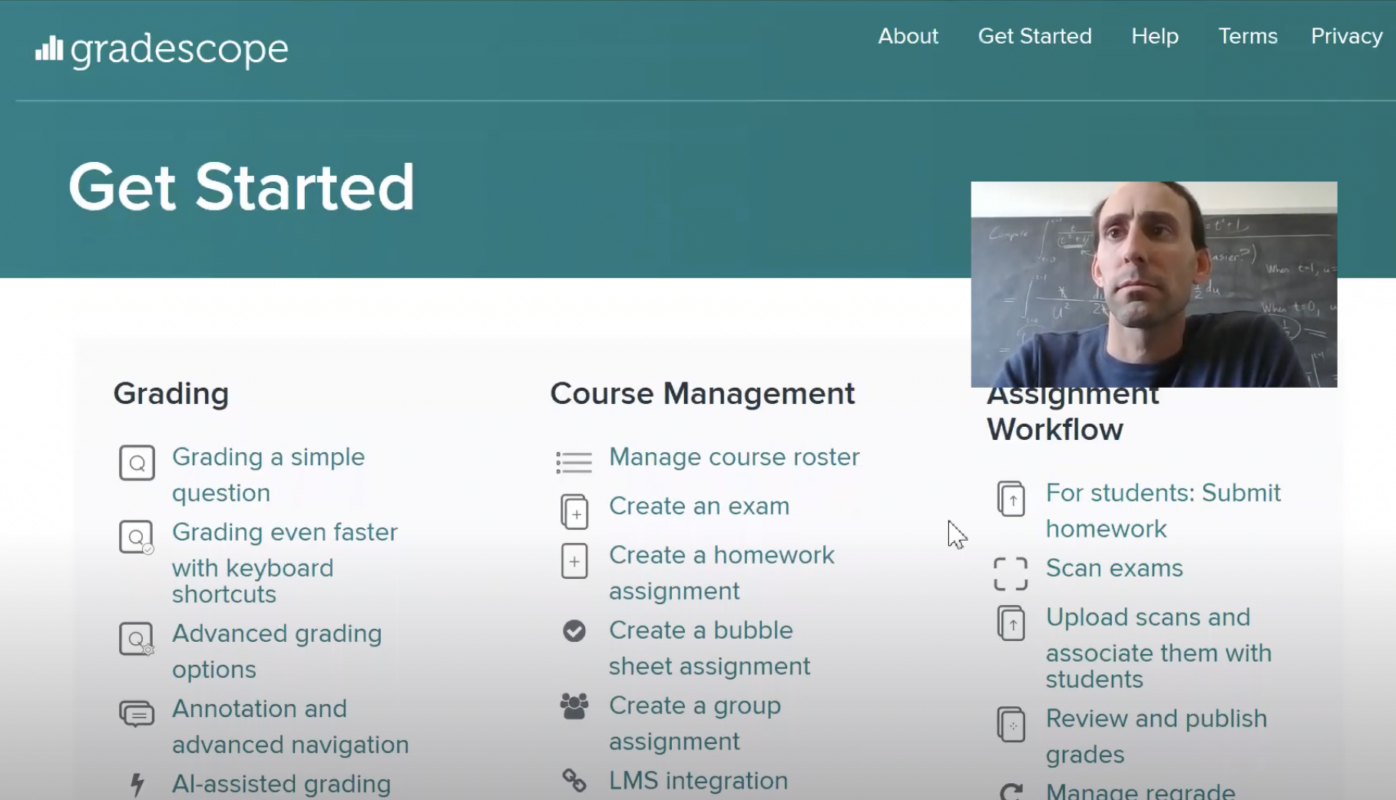The image size is (1396, 800).
Task: Click the list icon beside Manage course roster
Action: 574,461
